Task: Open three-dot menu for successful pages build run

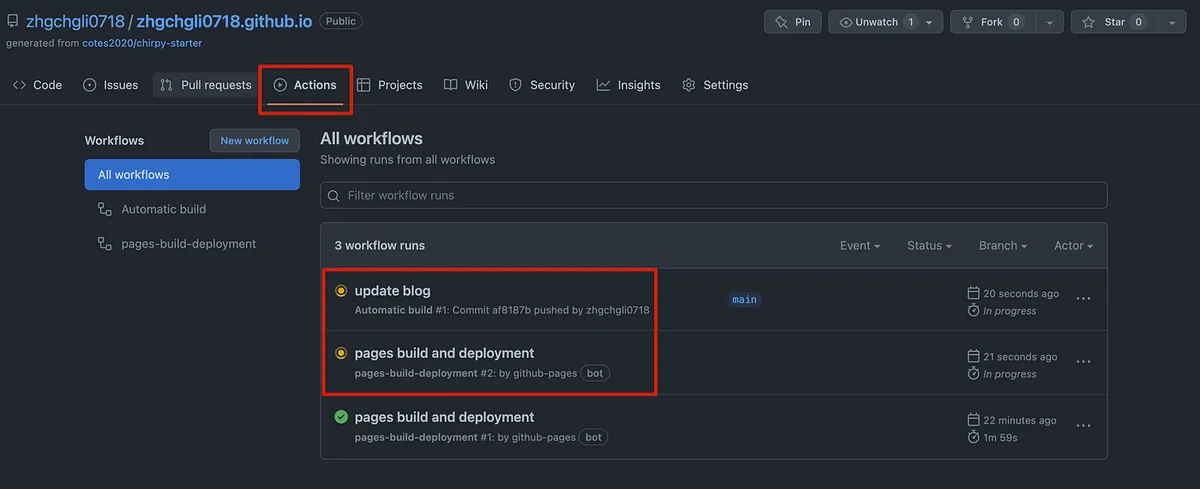Action: coord(1083,426)
